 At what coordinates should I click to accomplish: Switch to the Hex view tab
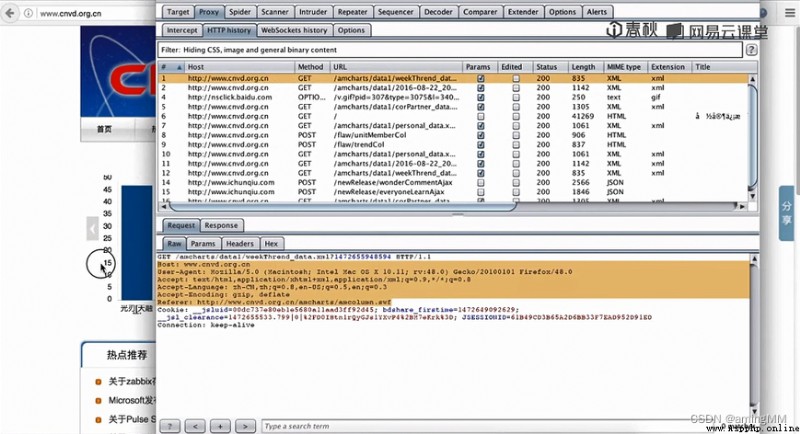[271, 244]
